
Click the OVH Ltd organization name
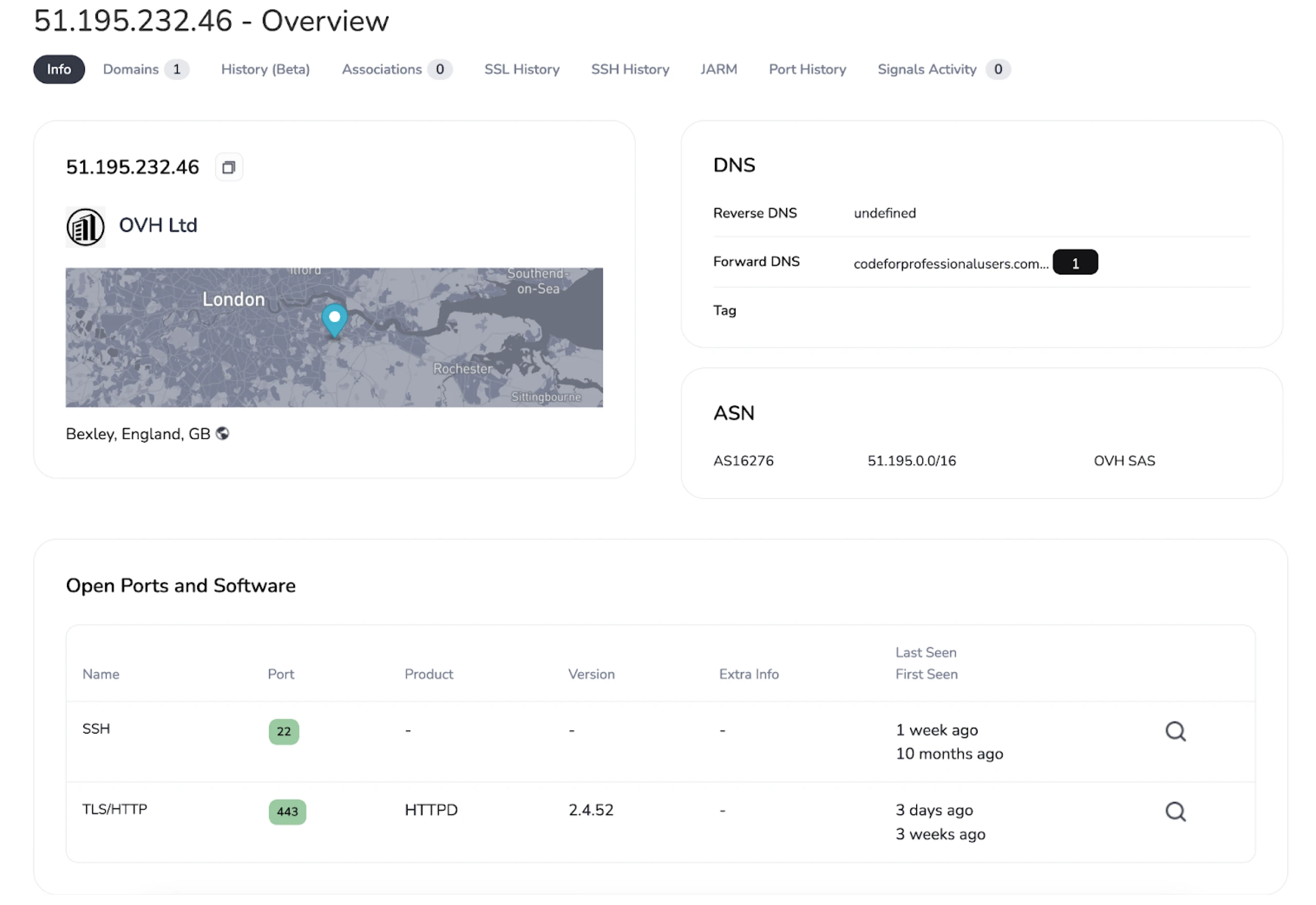(x=158, y=225)
